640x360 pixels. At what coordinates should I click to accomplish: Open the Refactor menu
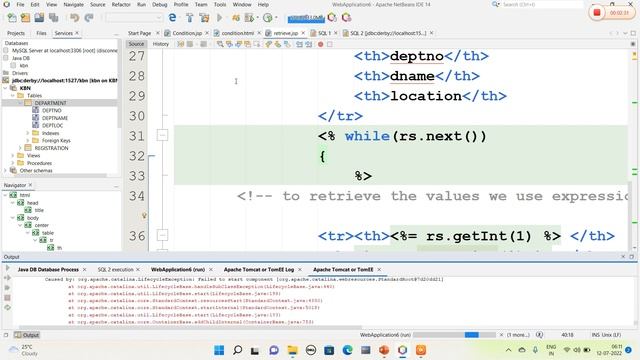[x=121, y=4]
